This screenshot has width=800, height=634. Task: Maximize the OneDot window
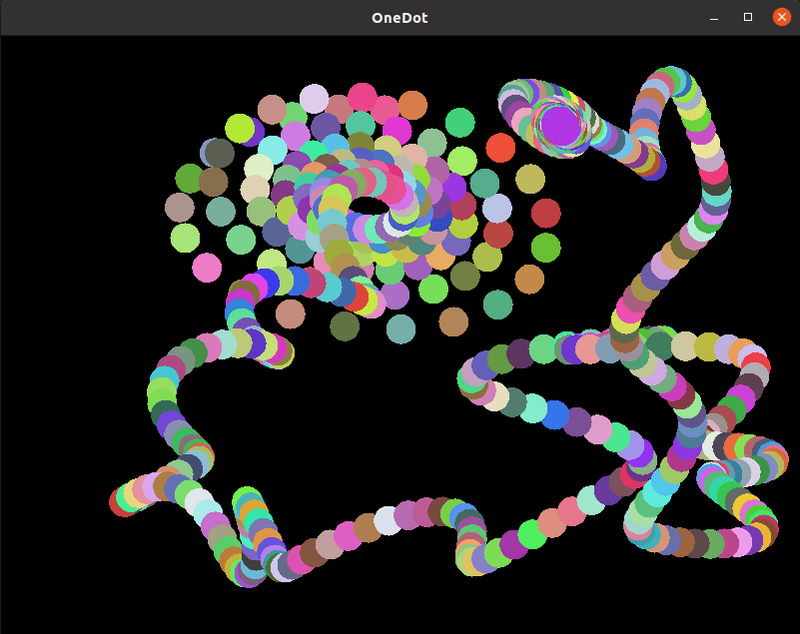pyautogui.click(x=746, y=15)
